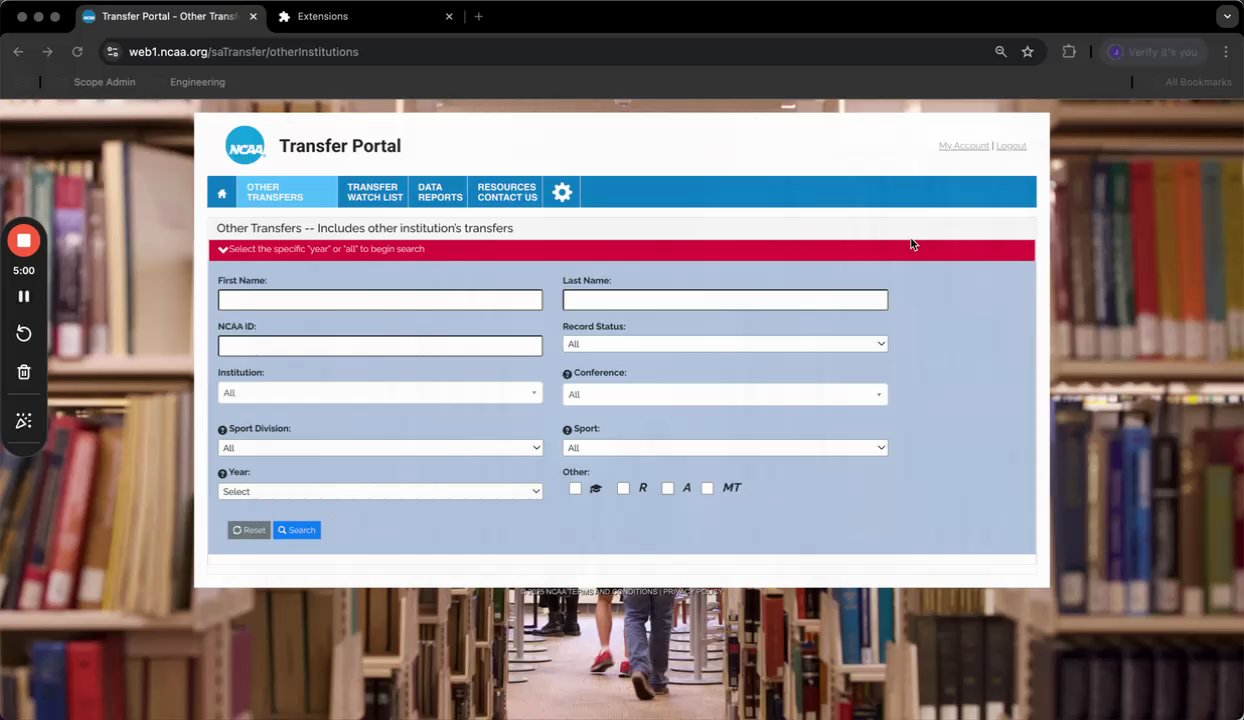1244x720 pixels.
Task: Click the browser forward arrow
Action: [47, 52]
